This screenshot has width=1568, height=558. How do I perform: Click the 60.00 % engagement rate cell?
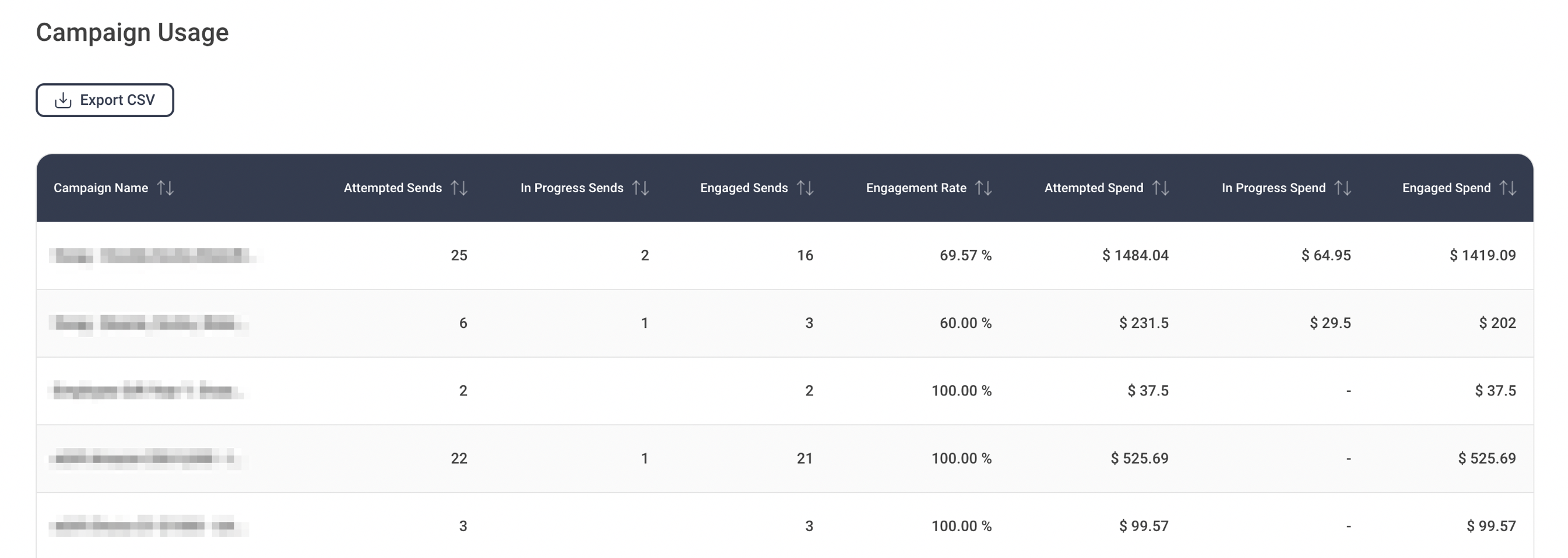click(965, 323)
